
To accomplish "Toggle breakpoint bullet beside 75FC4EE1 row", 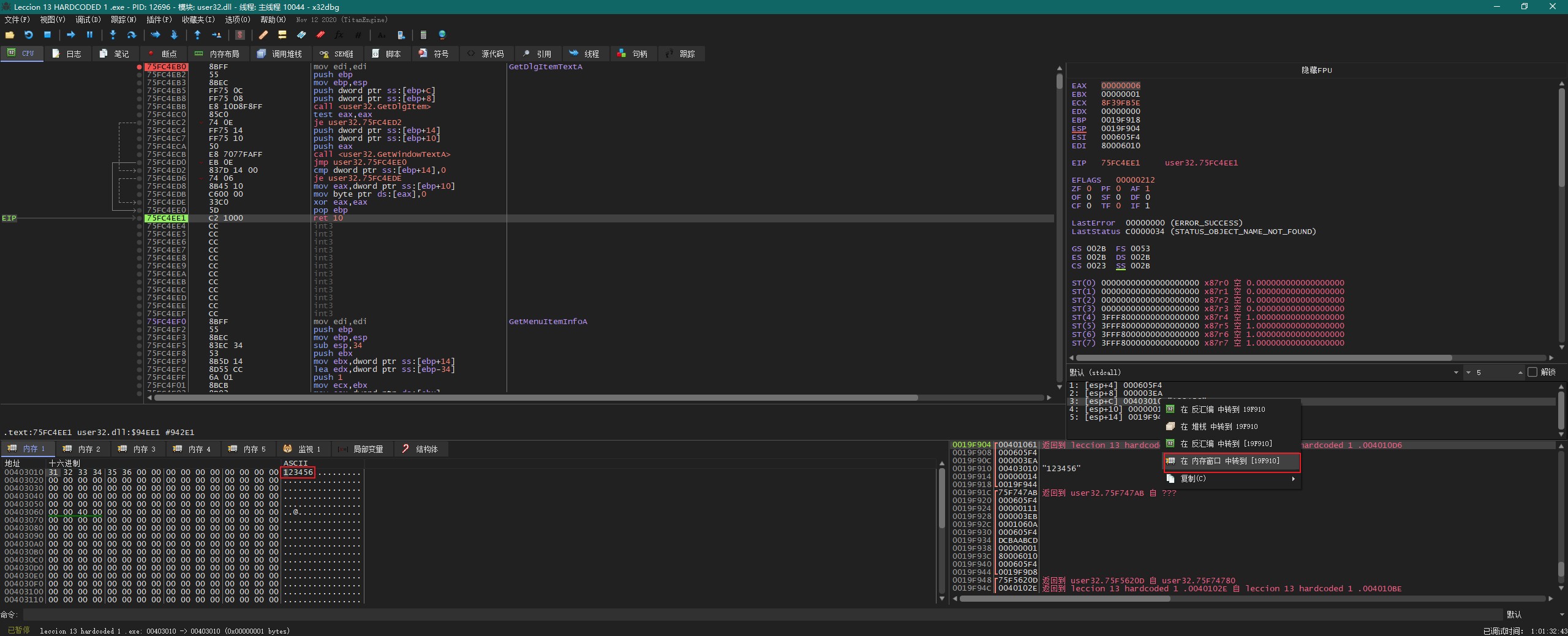I will tap(140, 218).
